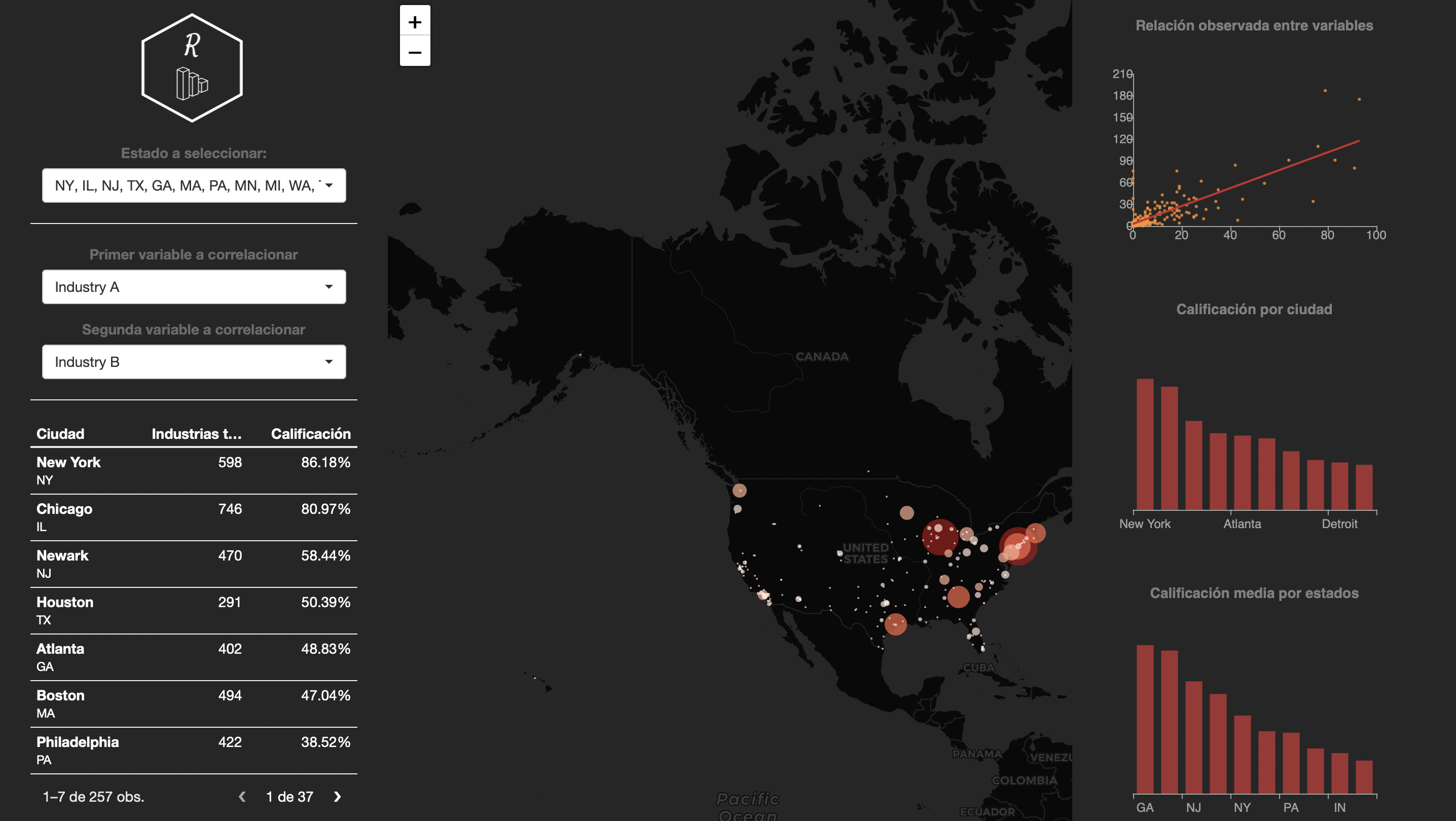
Task: Go to previous table page
Action: (x=242, y=797)
